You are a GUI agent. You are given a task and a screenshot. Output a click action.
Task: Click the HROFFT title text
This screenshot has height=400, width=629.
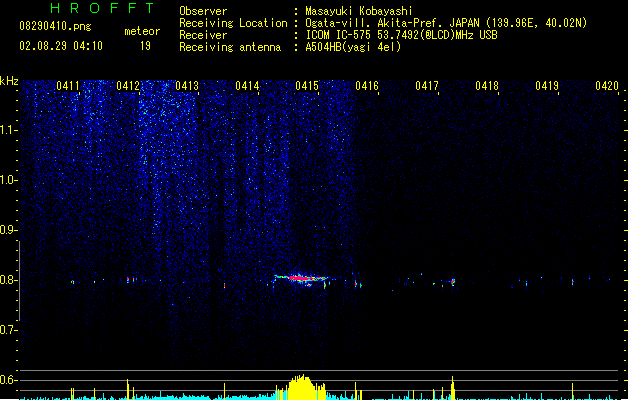point(102,8)
